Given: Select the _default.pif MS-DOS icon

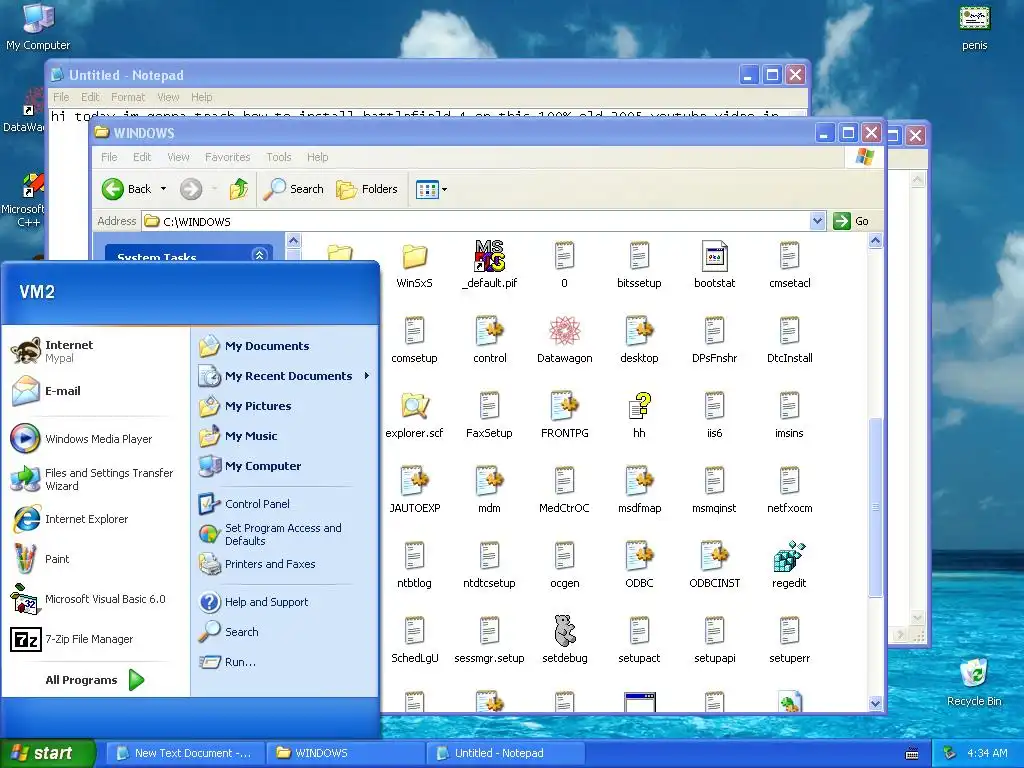Looking at the screenshot, I should click(x=490, y=256).
